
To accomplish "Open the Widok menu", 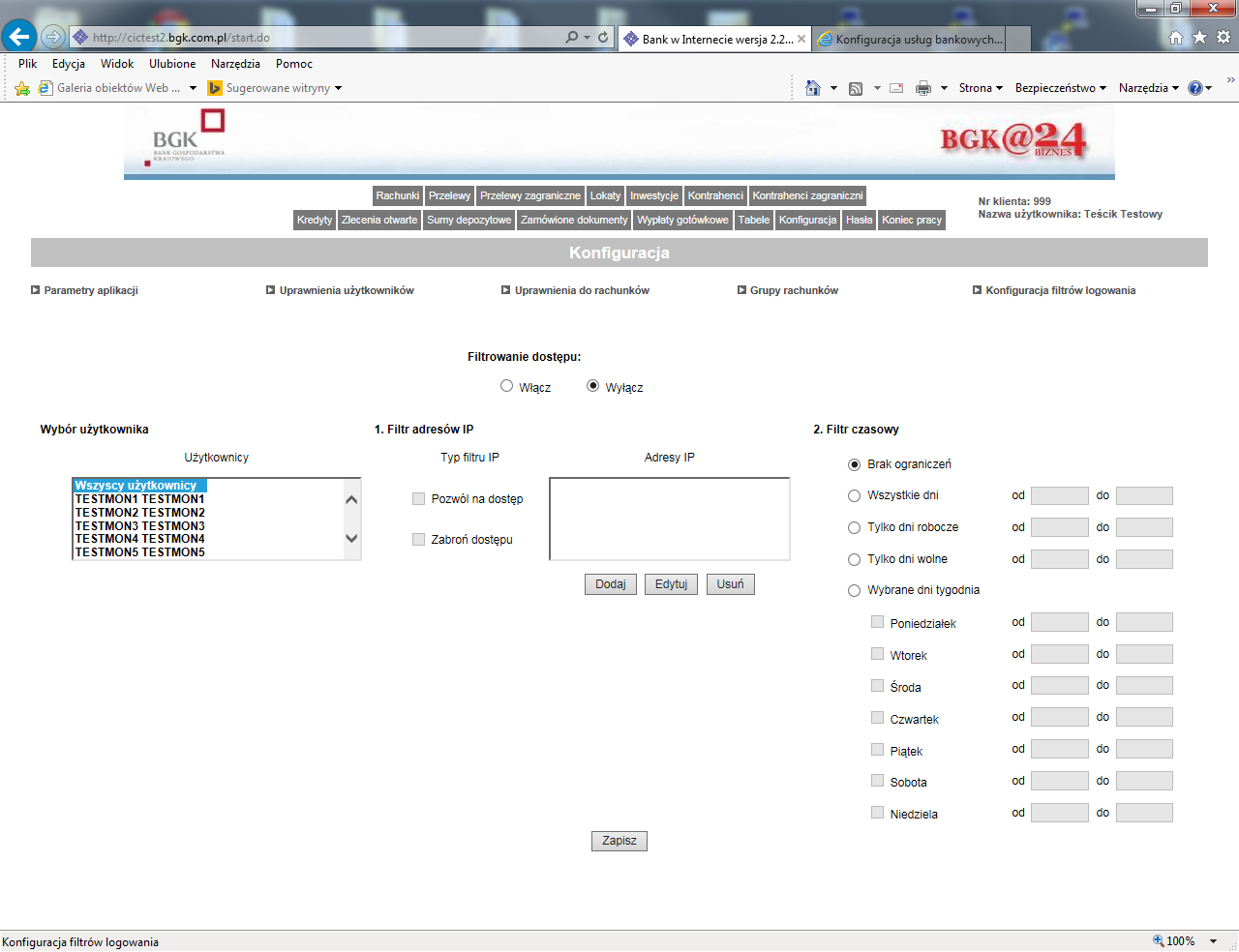I will [117, 64].
